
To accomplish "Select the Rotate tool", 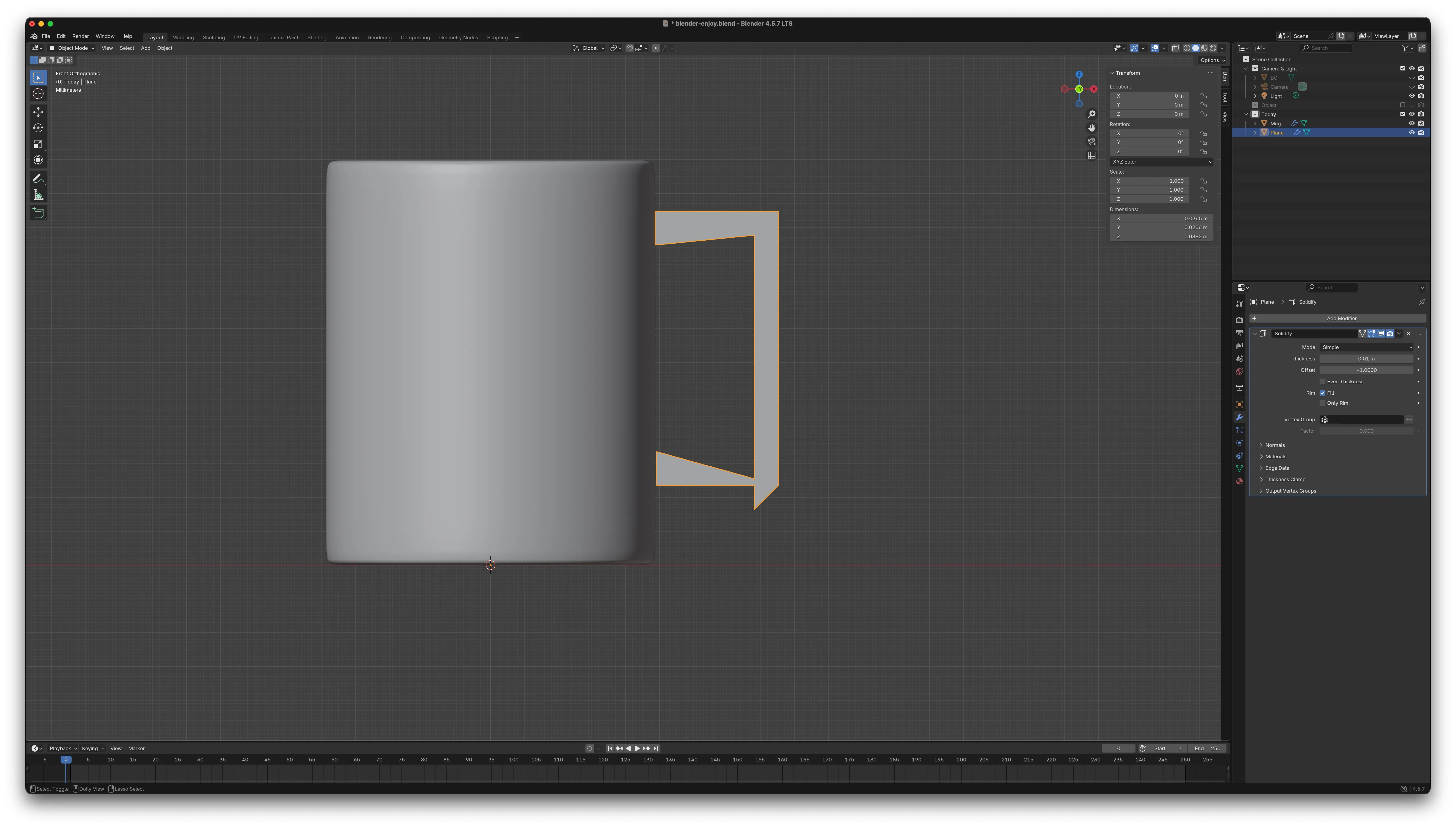I will [38, 128].
